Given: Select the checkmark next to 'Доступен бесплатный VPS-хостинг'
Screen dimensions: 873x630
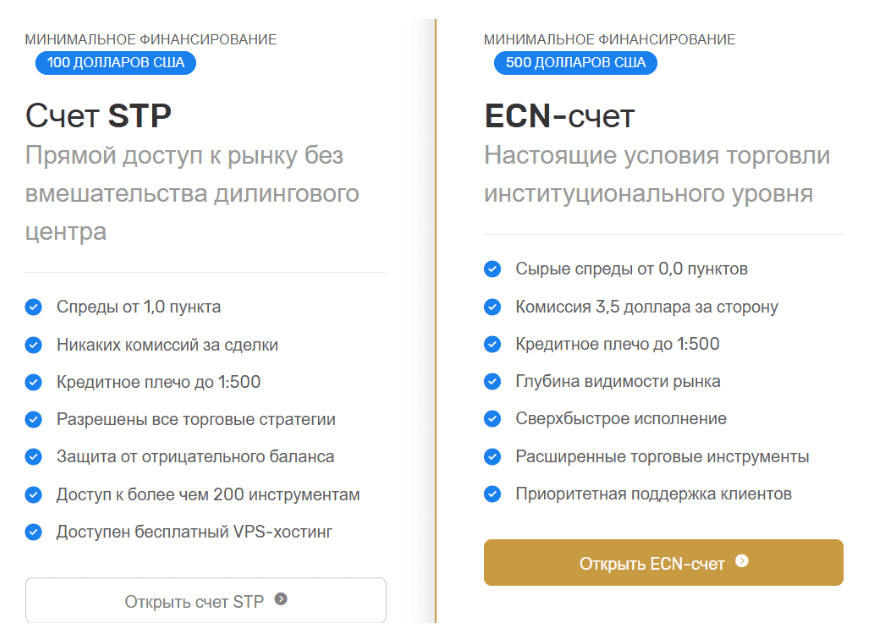Looking at the screenshot, I should coord(35,532).
